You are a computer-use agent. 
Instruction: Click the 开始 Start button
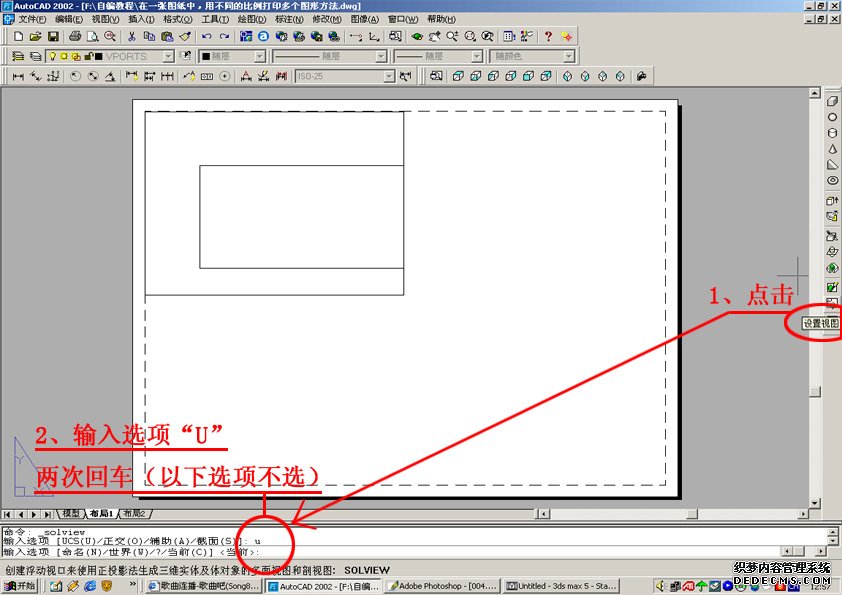(x=19, y=587)
